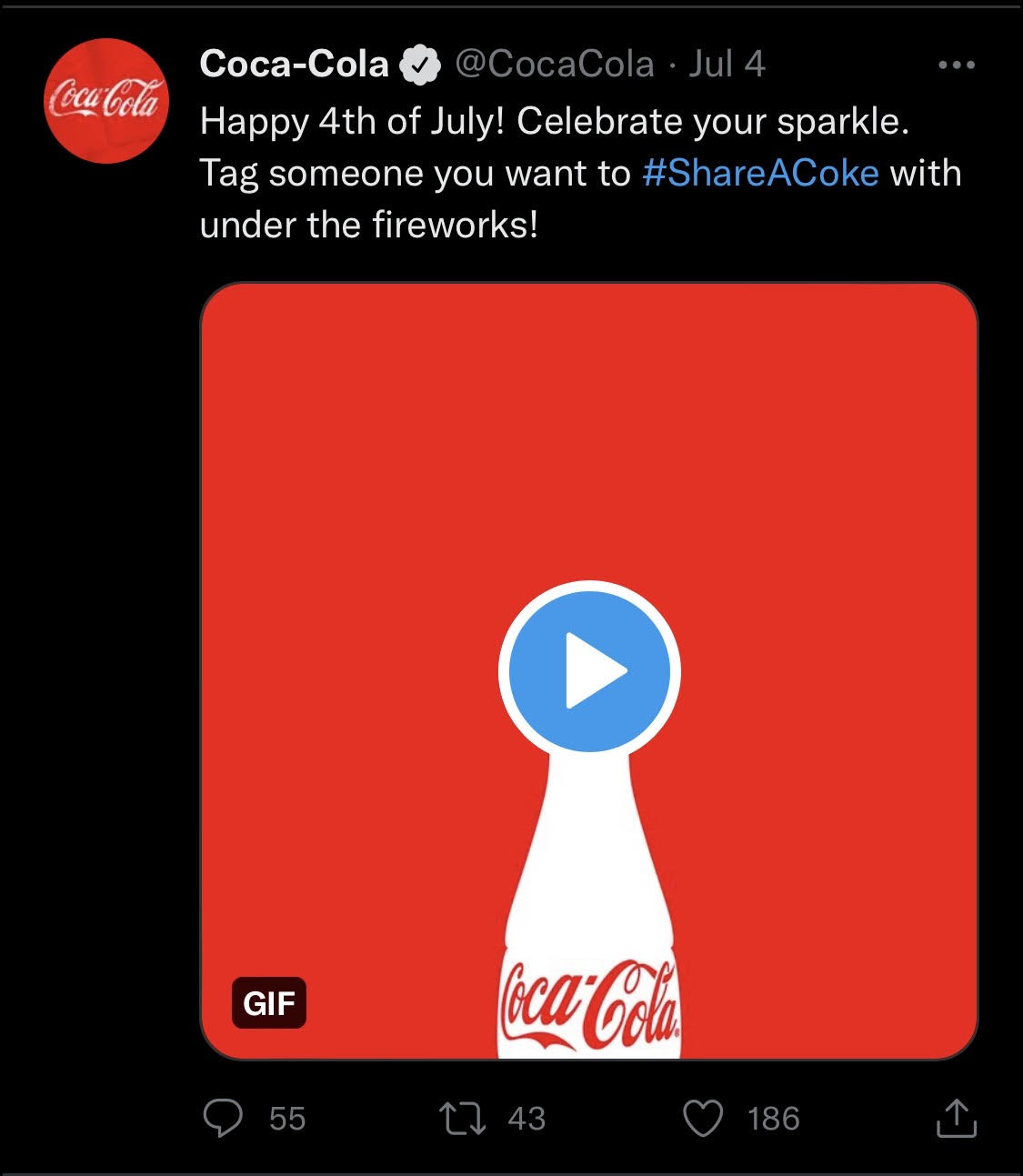The height and width of the screenshot is (1176, 1023).
Task: Click the verified badge next to Coca-Cola
Action: 420,65
